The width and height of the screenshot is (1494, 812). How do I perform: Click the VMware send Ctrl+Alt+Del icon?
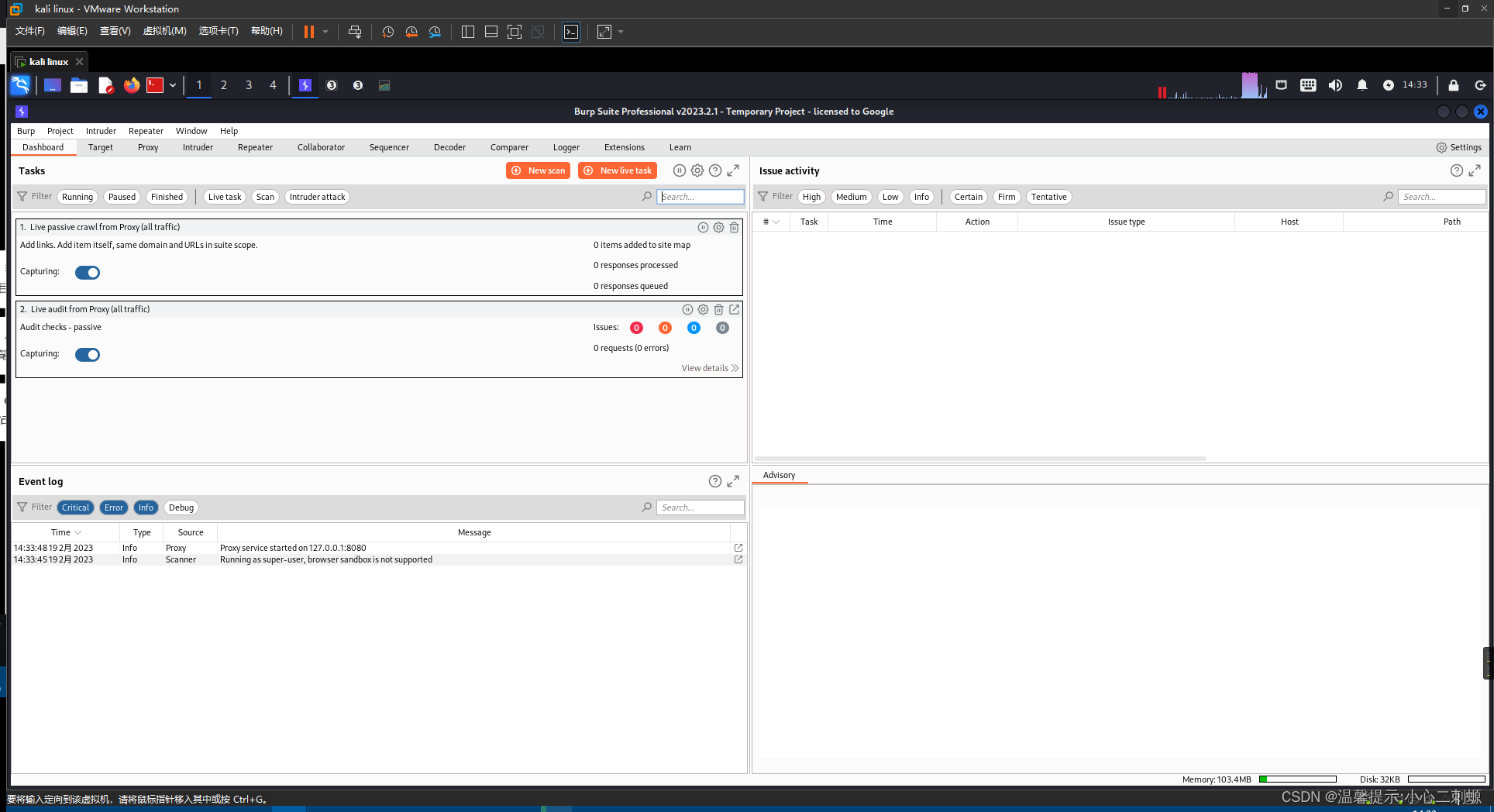(x=355, y=32)
